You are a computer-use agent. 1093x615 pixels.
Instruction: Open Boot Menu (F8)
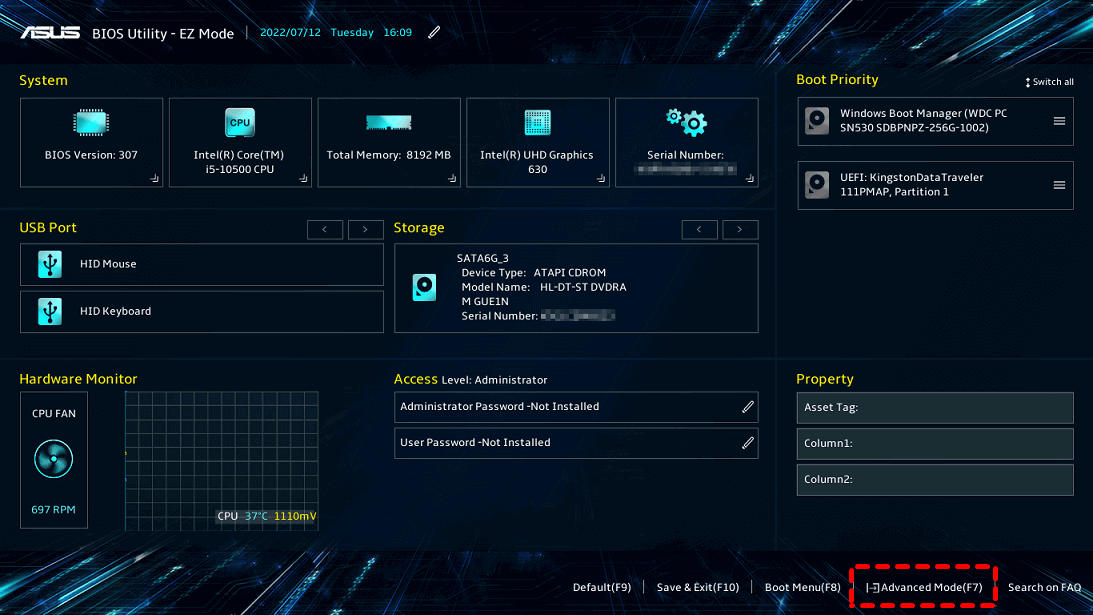click(802, 587)
